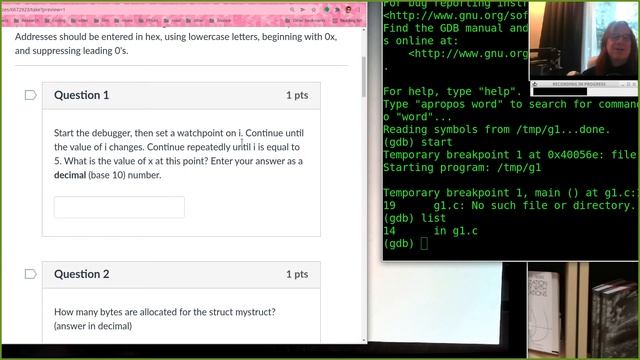Click the "1 pts" label of Question 2
This screenshot has width=640, height=360.
pyautogui.click(x=297, y=274)
